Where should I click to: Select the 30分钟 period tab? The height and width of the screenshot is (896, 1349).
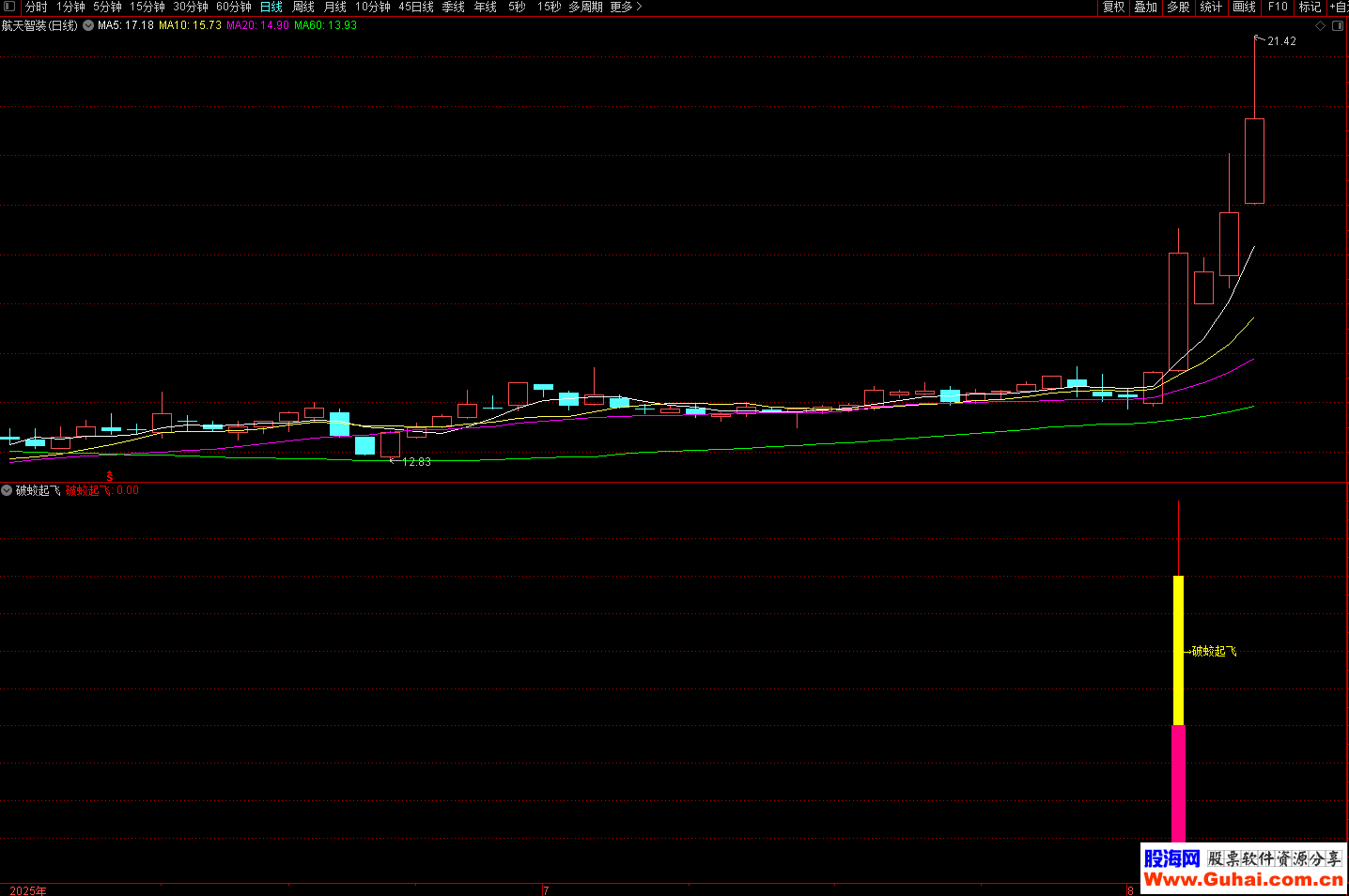pyautogui.click(x=191, y=7)
